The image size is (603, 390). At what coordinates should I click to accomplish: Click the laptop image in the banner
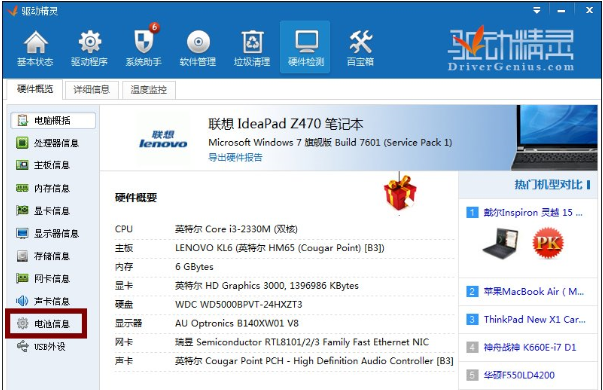pos(554,138)
